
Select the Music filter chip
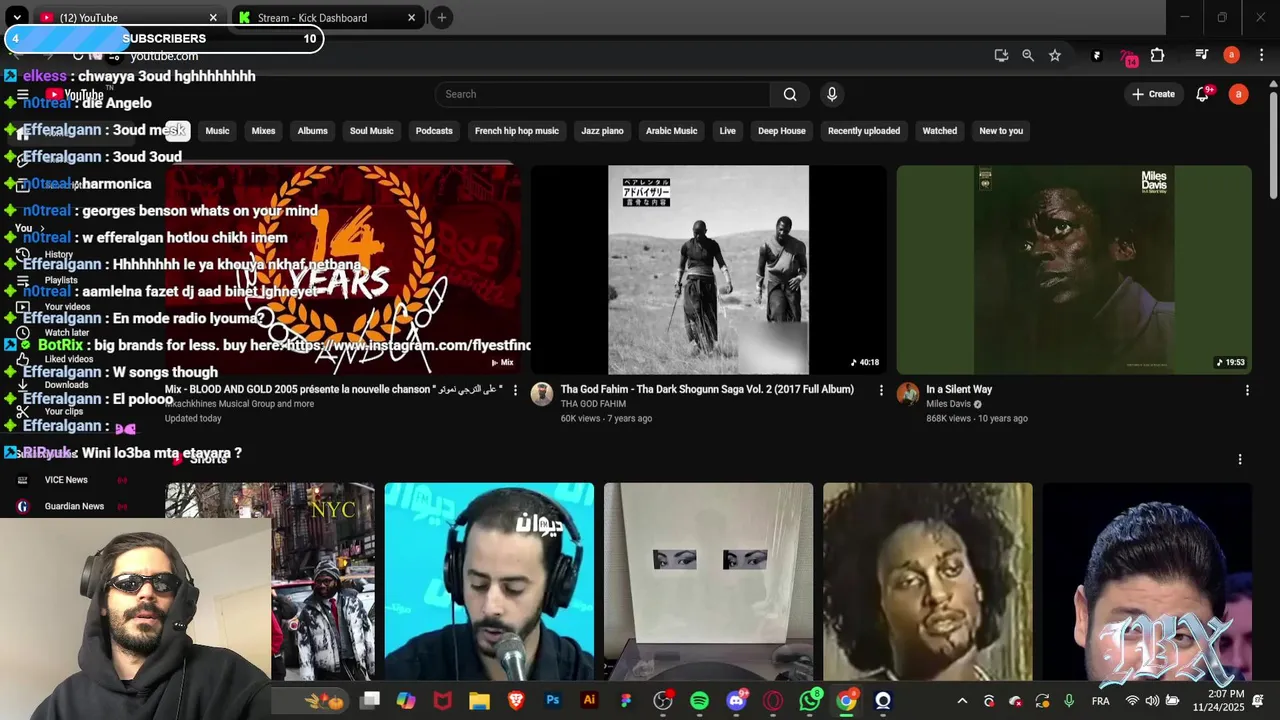pyautogui.click(x=217, y=131)
